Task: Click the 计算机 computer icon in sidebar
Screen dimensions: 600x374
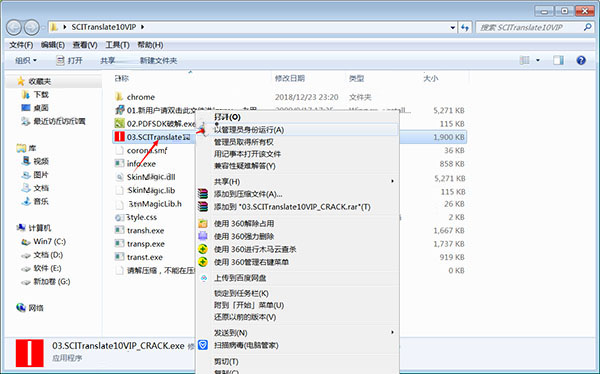Action: click(x=21, y=228)
